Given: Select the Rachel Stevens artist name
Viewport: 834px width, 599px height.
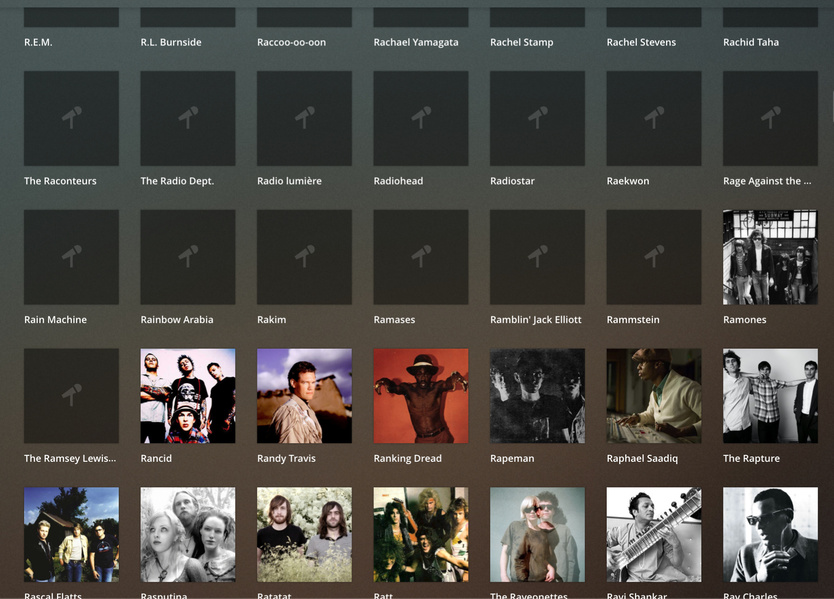Looking at the screenshot, I should click(x=641, y=43).
